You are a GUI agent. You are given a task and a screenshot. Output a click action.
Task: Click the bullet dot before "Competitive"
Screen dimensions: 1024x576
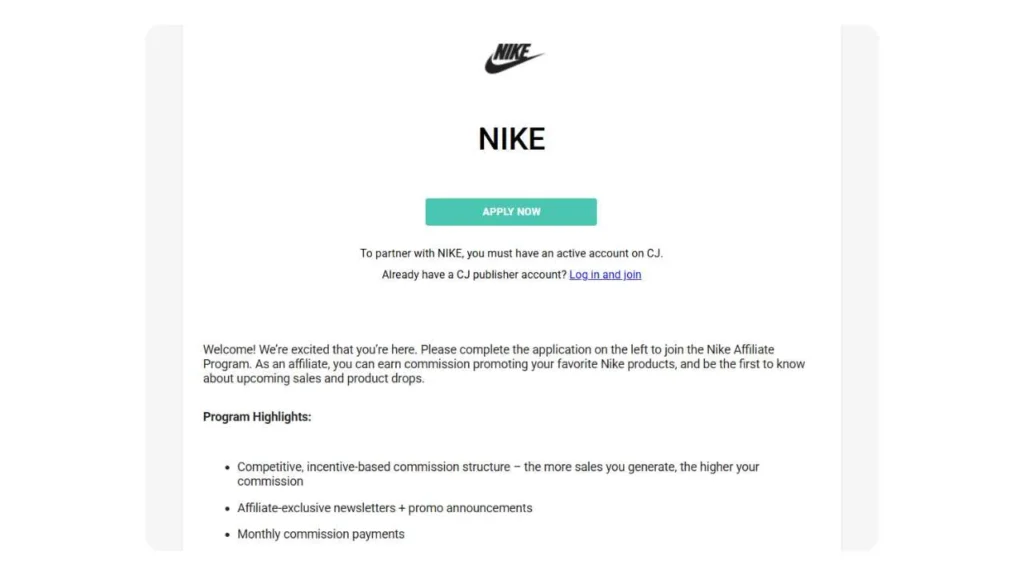(x=226, y=468)
